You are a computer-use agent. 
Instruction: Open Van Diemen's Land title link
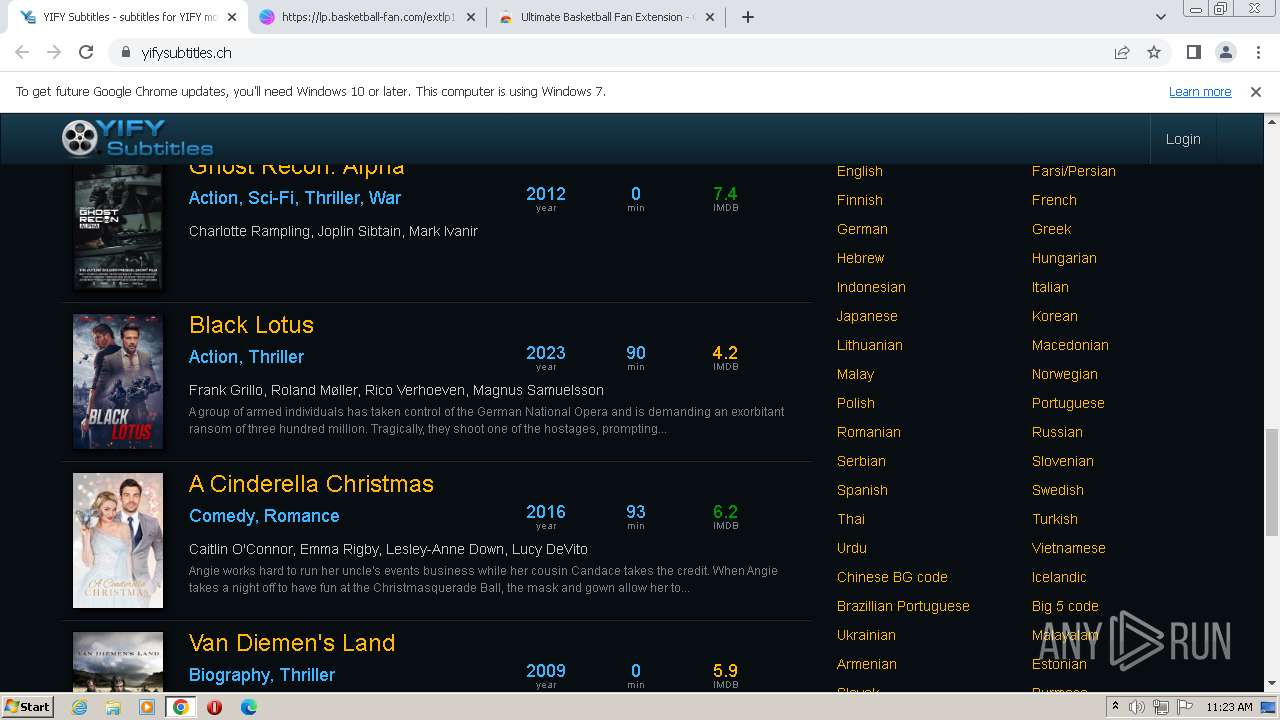292,643
